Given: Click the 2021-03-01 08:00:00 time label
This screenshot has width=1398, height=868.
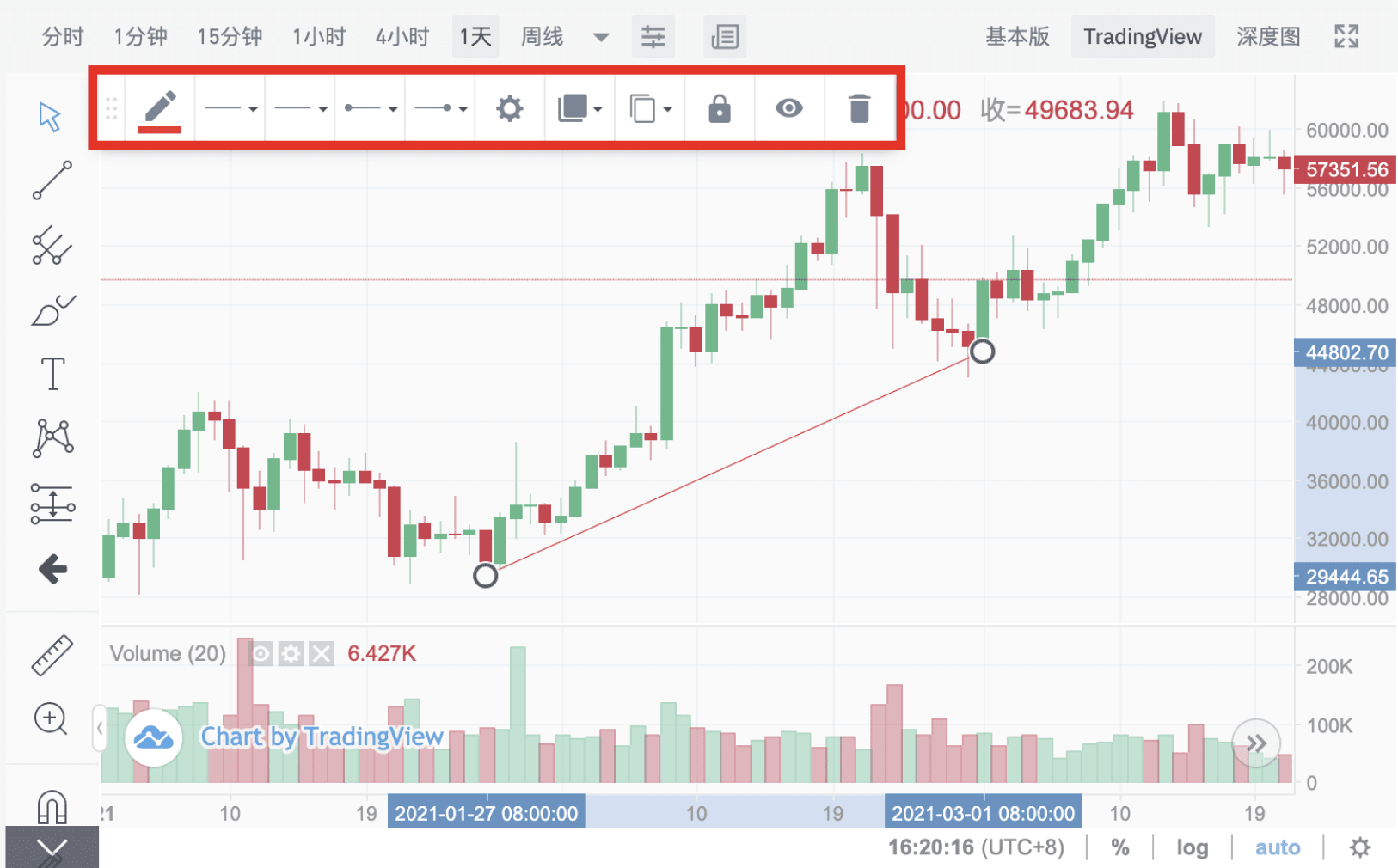Looking at the screenshot, I should pyautogui.click(x=984, y=813).
